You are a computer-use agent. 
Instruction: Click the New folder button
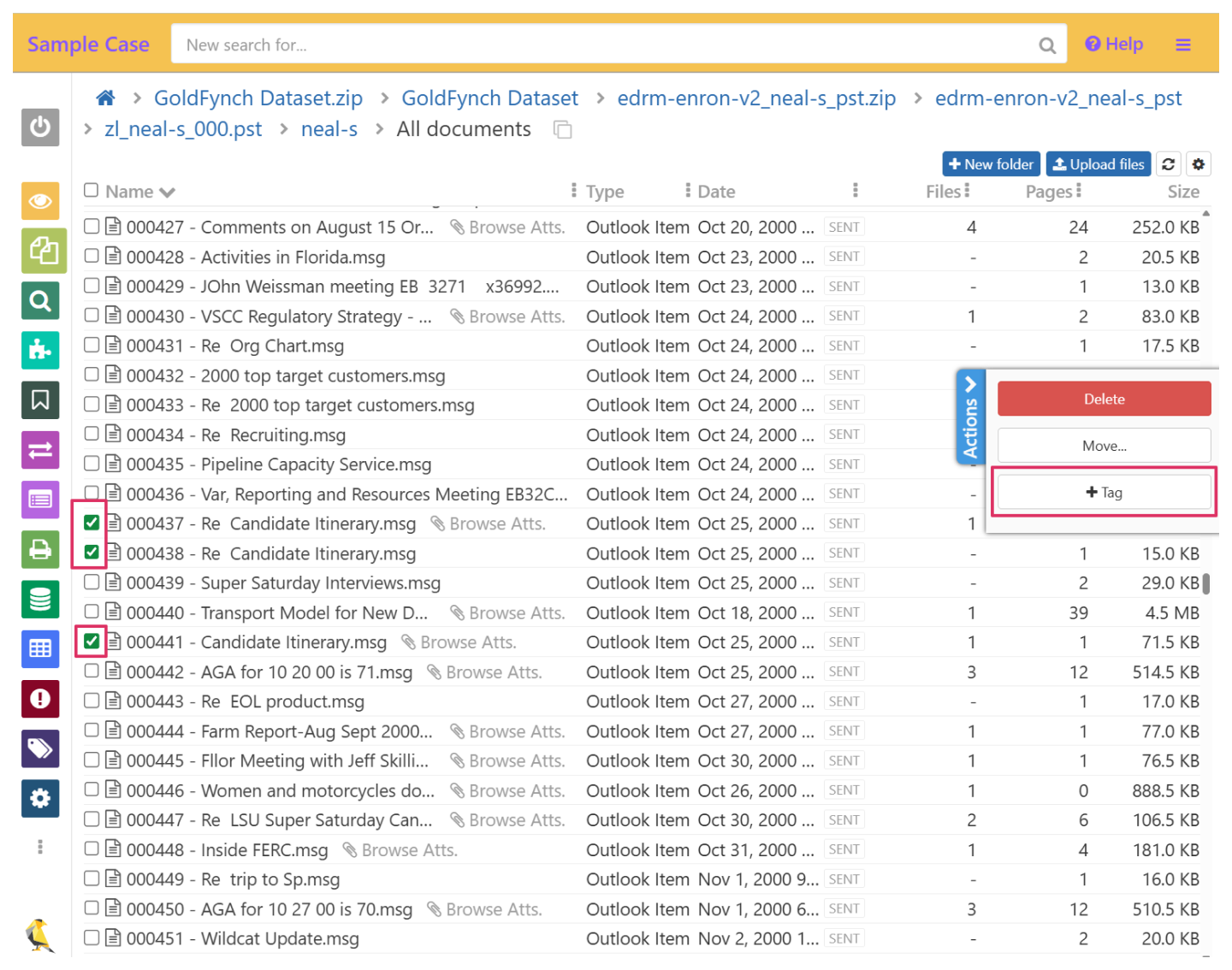tap(991, 164)
